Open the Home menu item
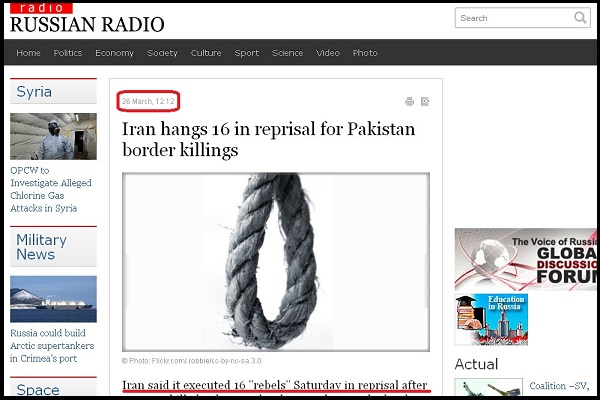The height and width of the screenshot is (400, 600). (28, 53)
